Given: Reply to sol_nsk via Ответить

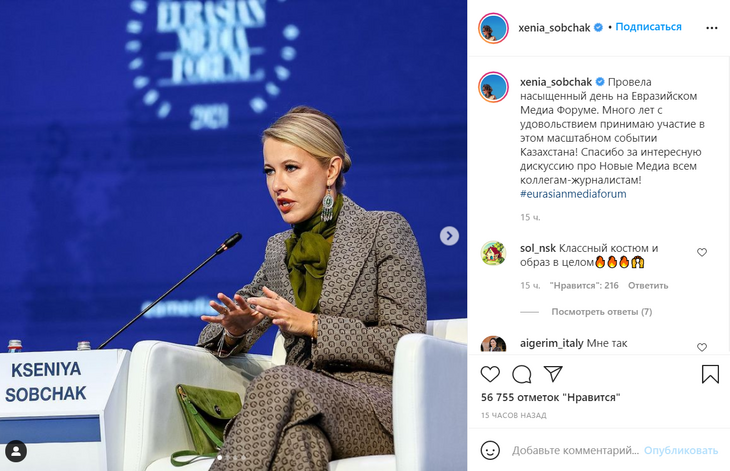Looking at the screenshot, I should (648, 285).
